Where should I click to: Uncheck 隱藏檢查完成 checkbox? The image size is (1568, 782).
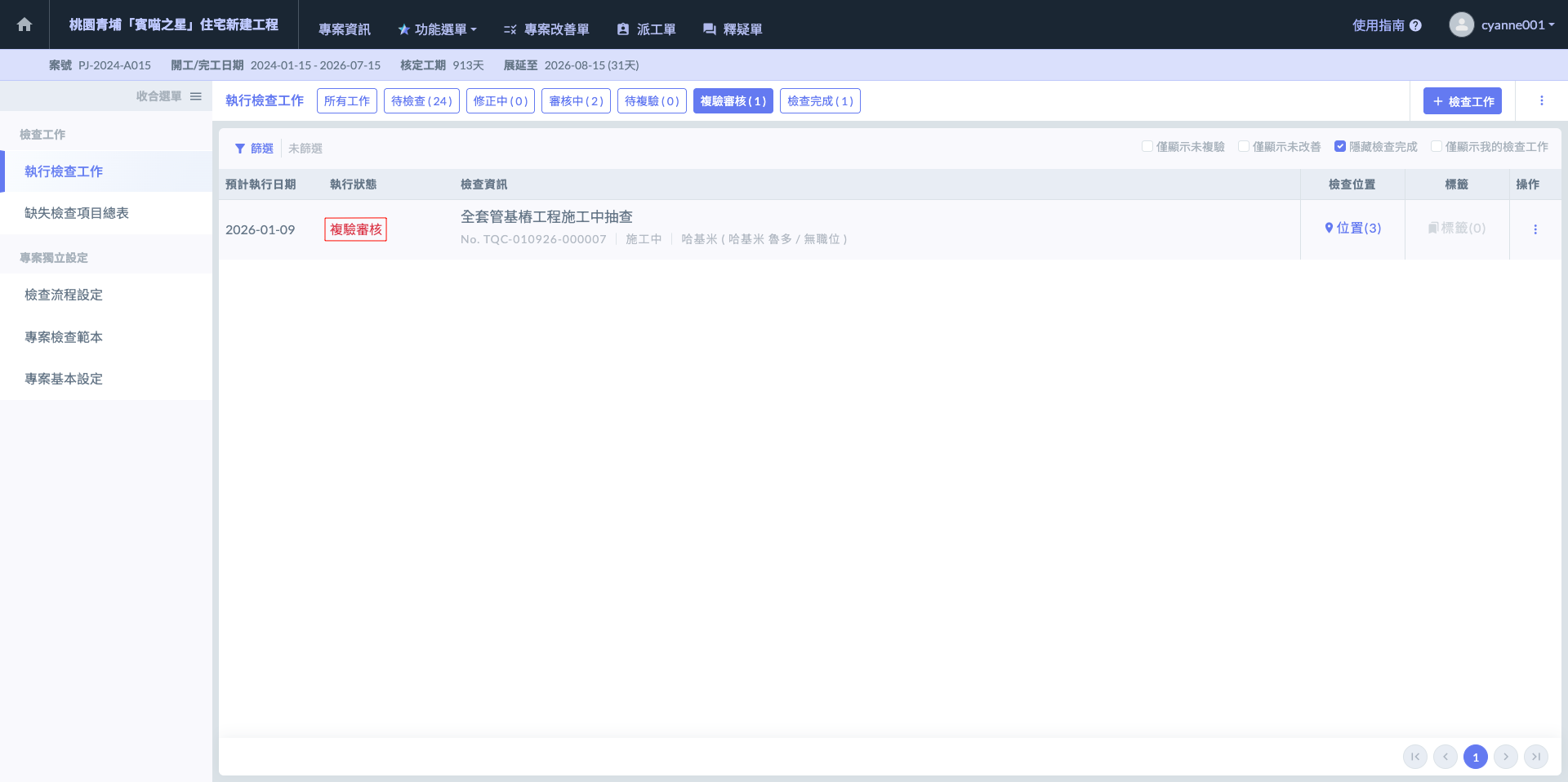1340,147
